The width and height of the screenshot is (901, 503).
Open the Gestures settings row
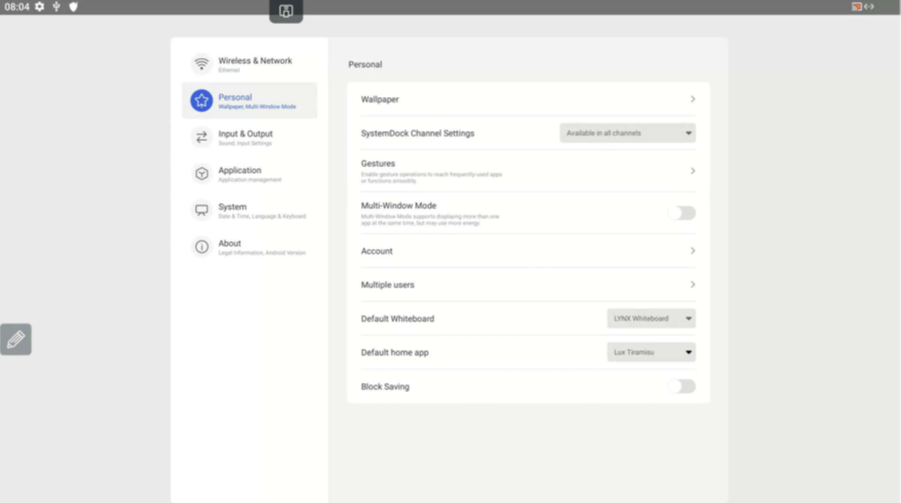tap(528, 171)
